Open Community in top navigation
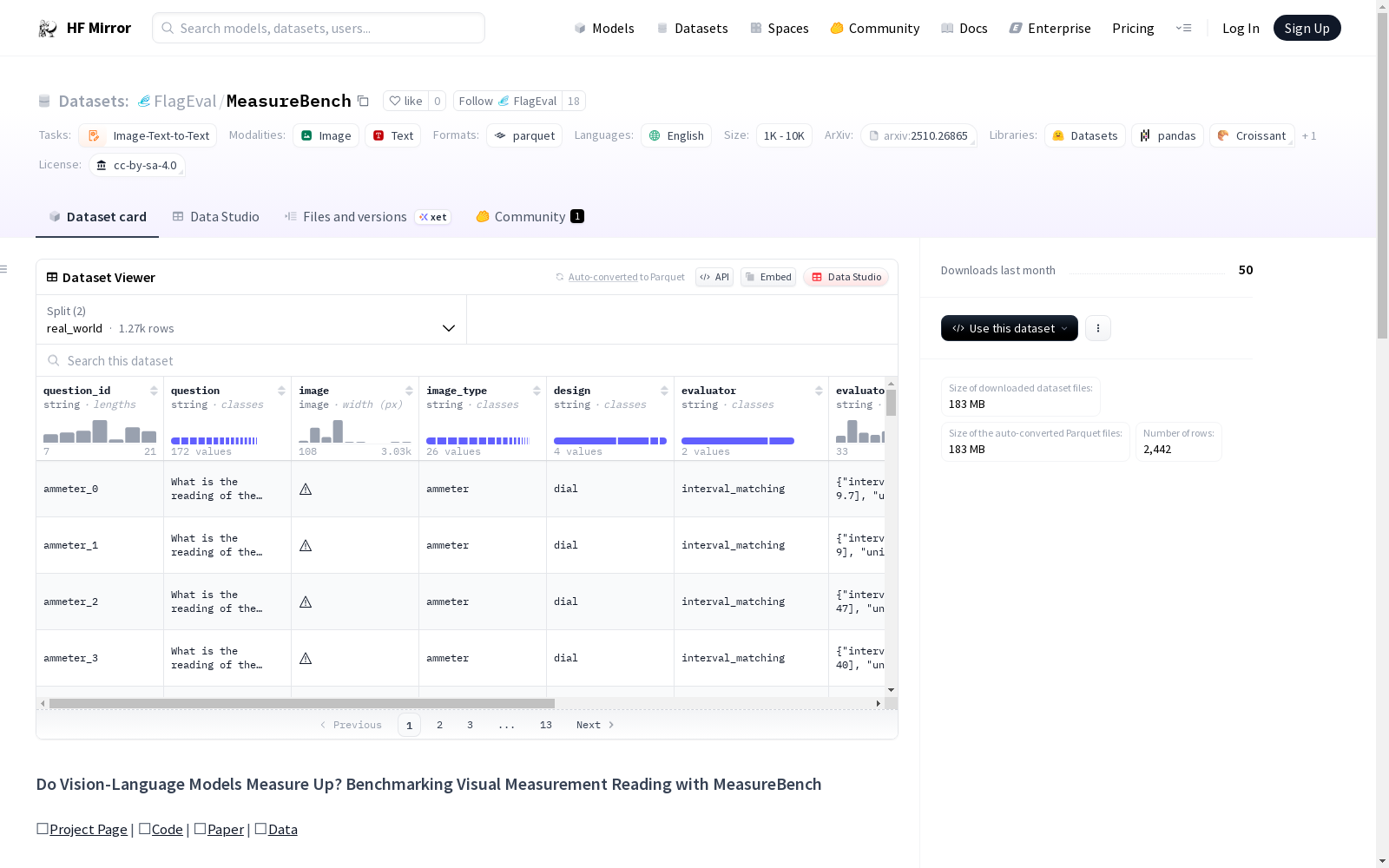Image resolution: width=1389 pixels, height=868 pixels. pos(875,28)
